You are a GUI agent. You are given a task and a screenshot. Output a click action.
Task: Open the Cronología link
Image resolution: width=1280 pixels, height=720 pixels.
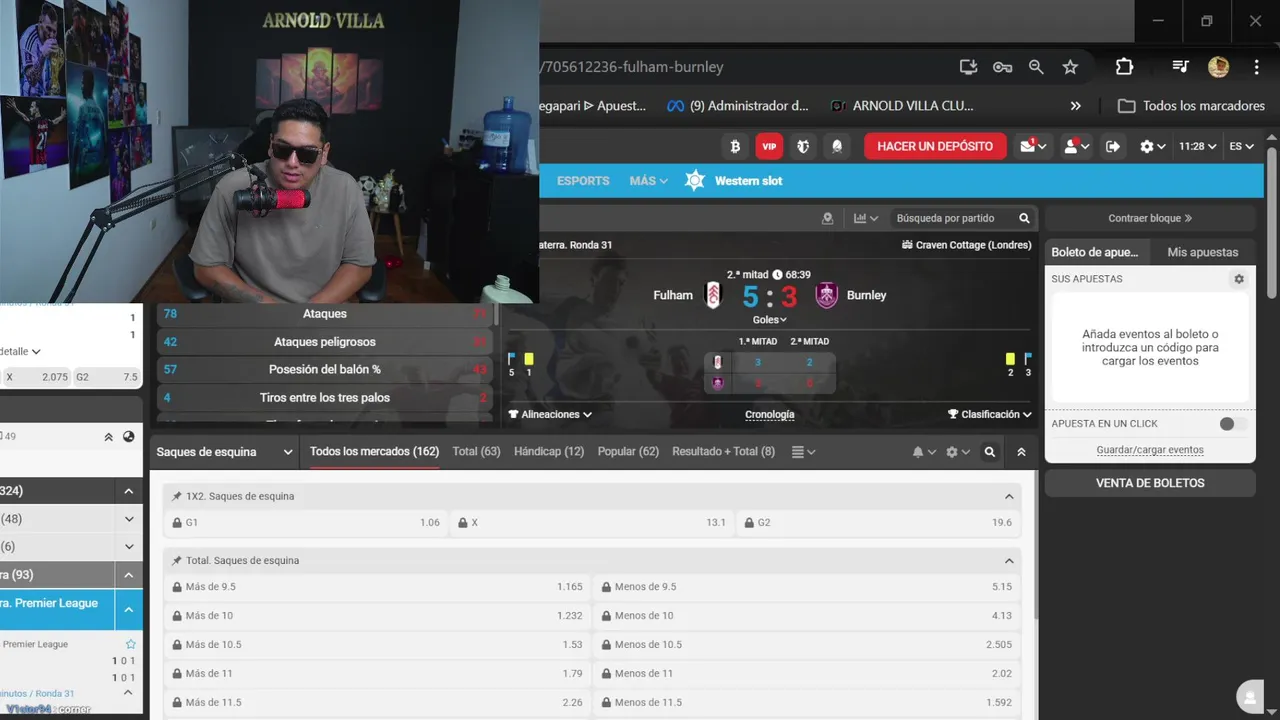pos(770,414)
